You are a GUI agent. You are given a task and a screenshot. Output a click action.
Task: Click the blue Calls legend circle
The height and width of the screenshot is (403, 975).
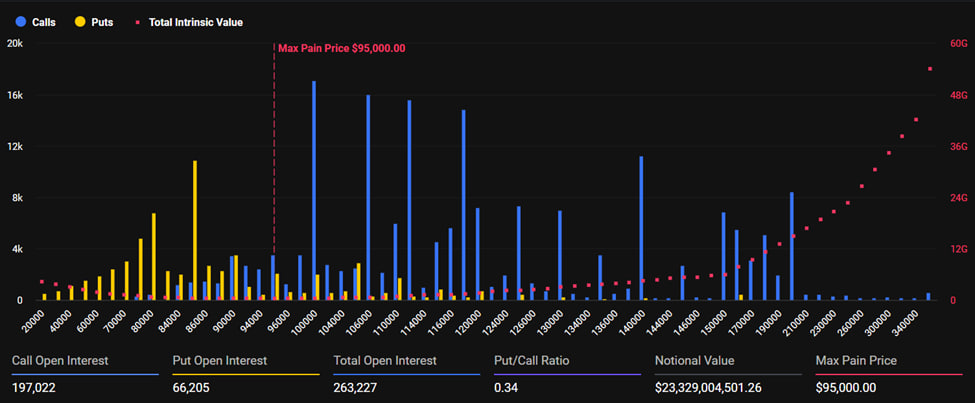22,22
